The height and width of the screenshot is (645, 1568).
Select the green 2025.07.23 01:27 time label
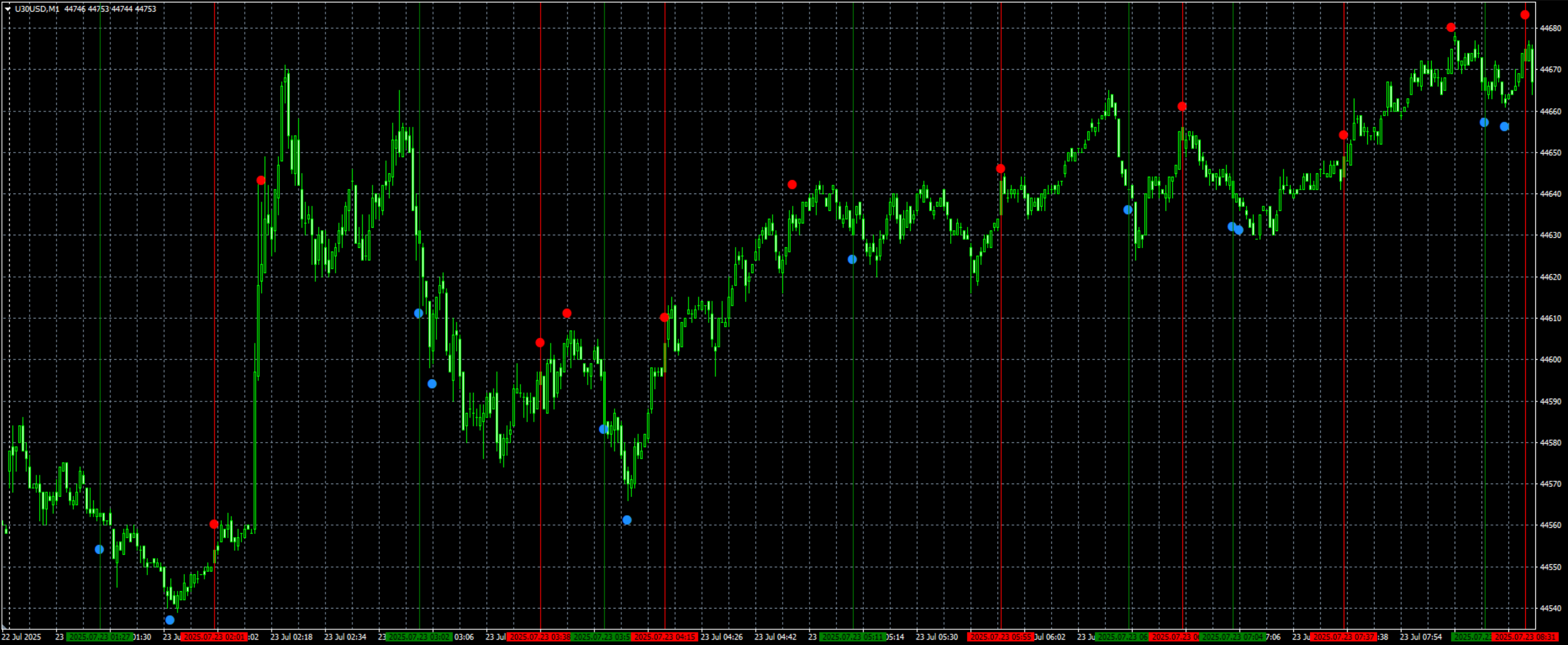[100, 637]
